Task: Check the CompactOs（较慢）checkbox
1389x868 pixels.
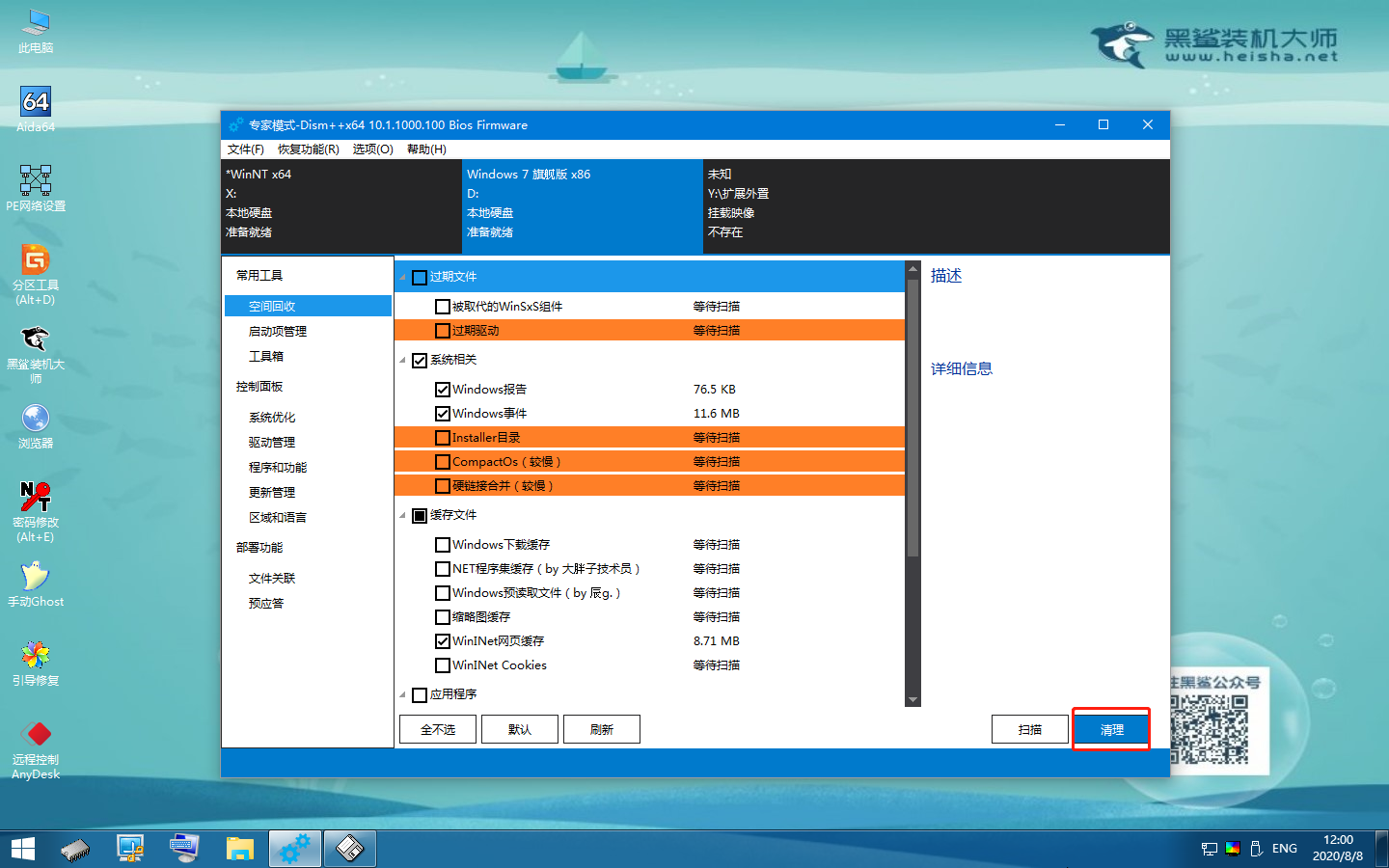Action: coord(443,462)
